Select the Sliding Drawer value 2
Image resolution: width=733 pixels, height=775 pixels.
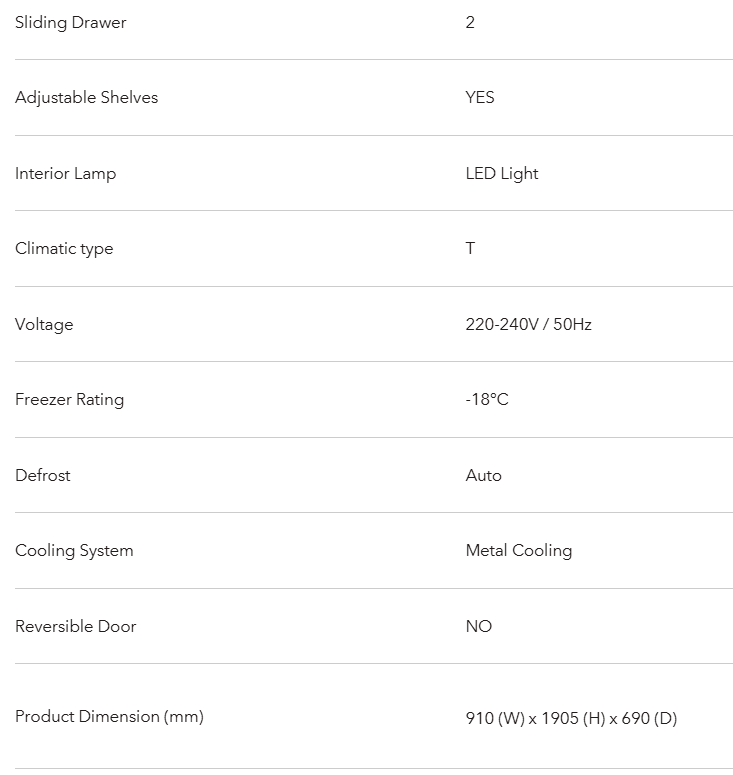click(470, 22)
